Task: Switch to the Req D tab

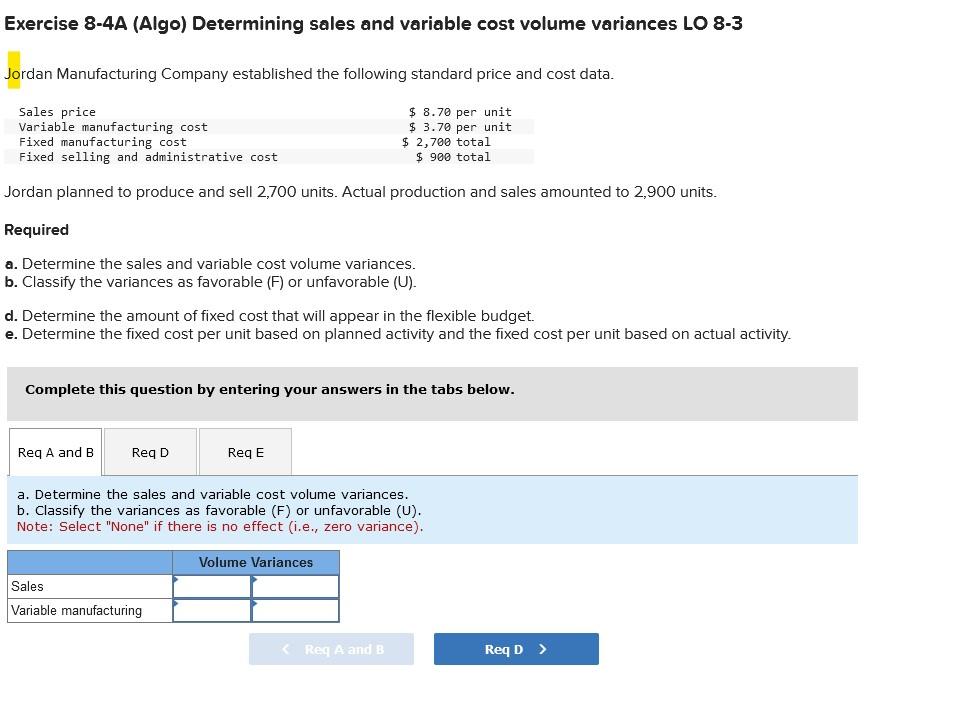Action: pos(149,452)
